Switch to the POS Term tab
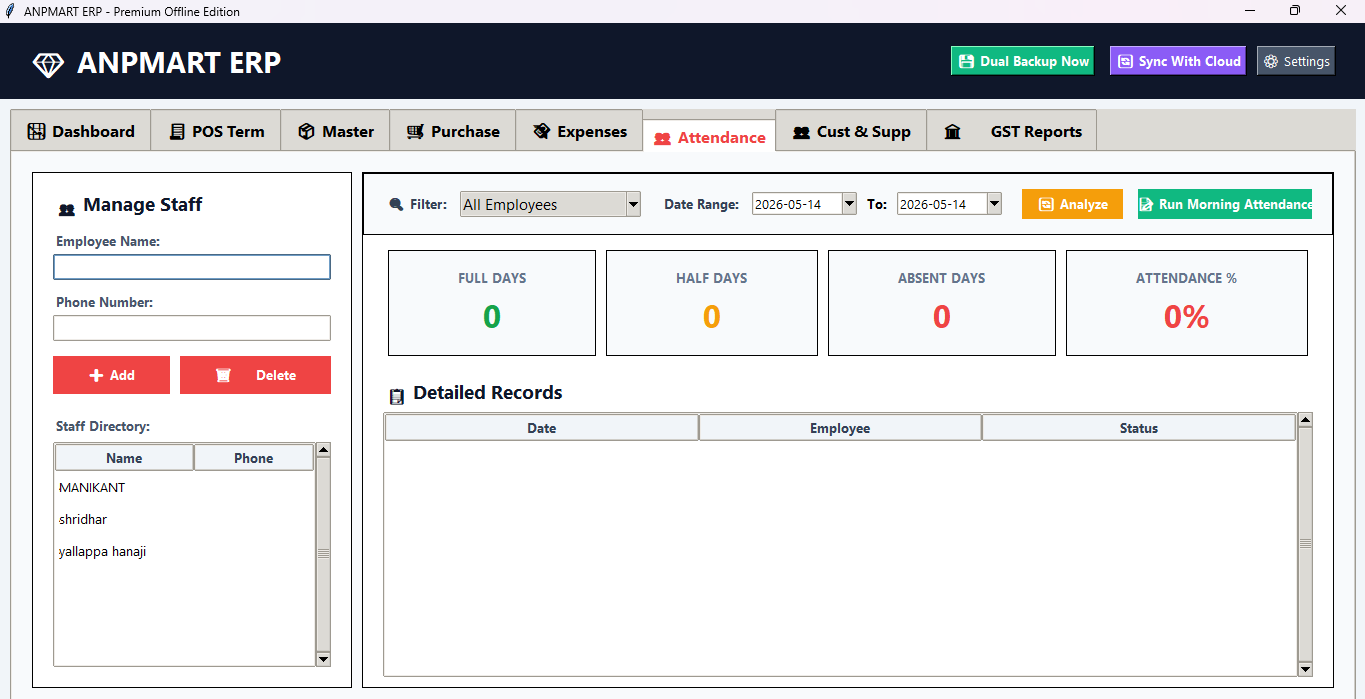Viewport: 1365px width, 699px height. [x=216, y=131]
